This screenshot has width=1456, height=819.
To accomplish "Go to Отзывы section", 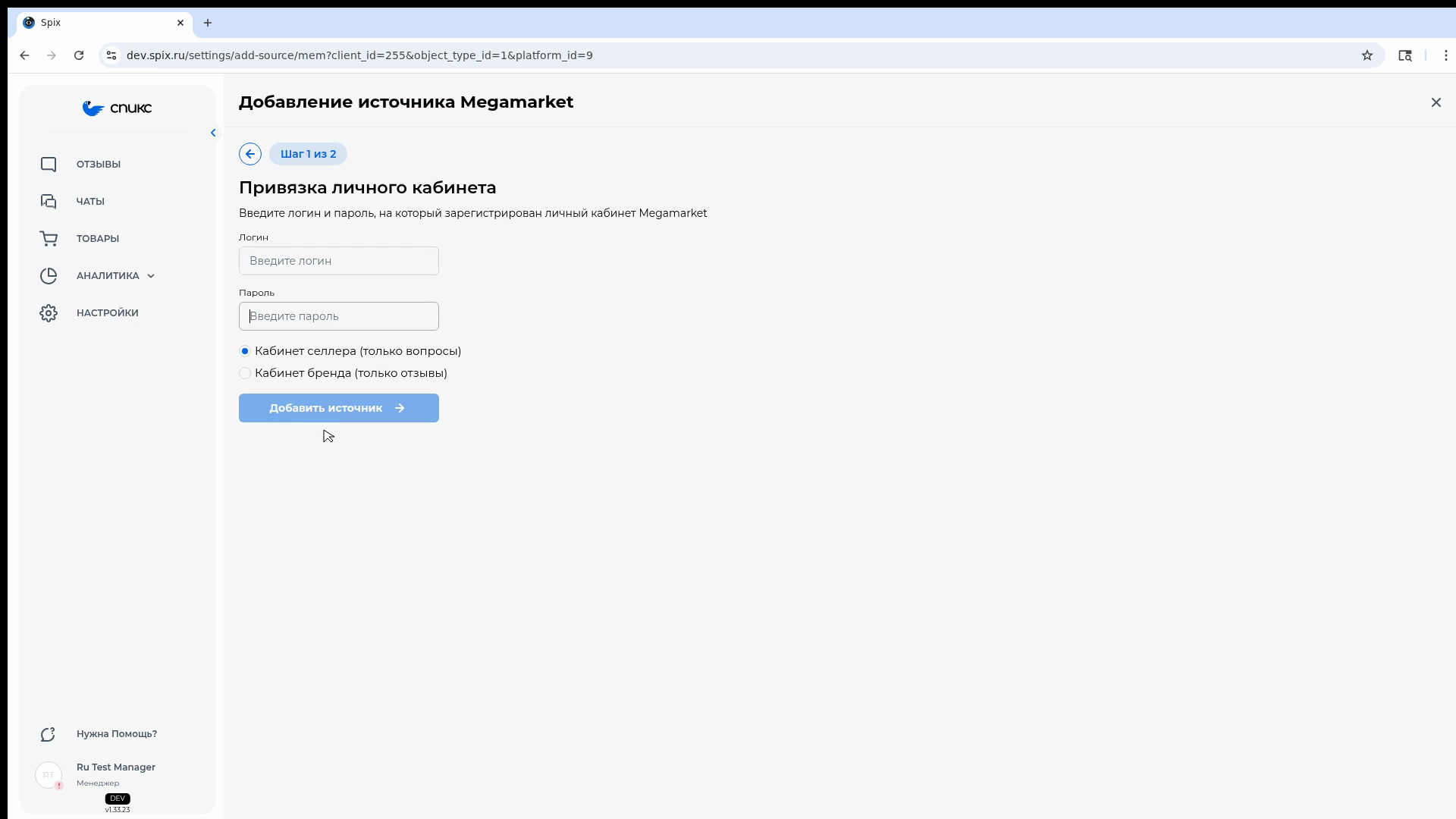I will [x=99, y=165].
